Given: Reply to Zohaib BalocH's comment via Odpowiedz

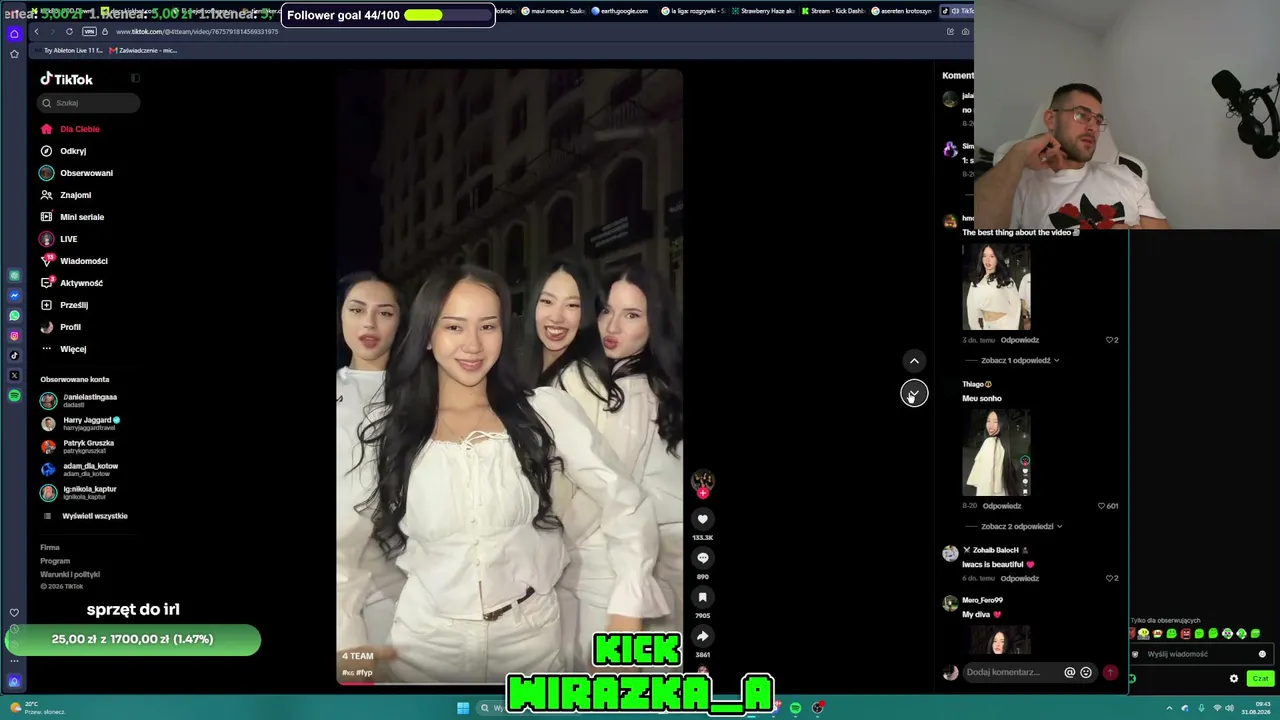Looking at the screenshot, I should click(1019, 578).
